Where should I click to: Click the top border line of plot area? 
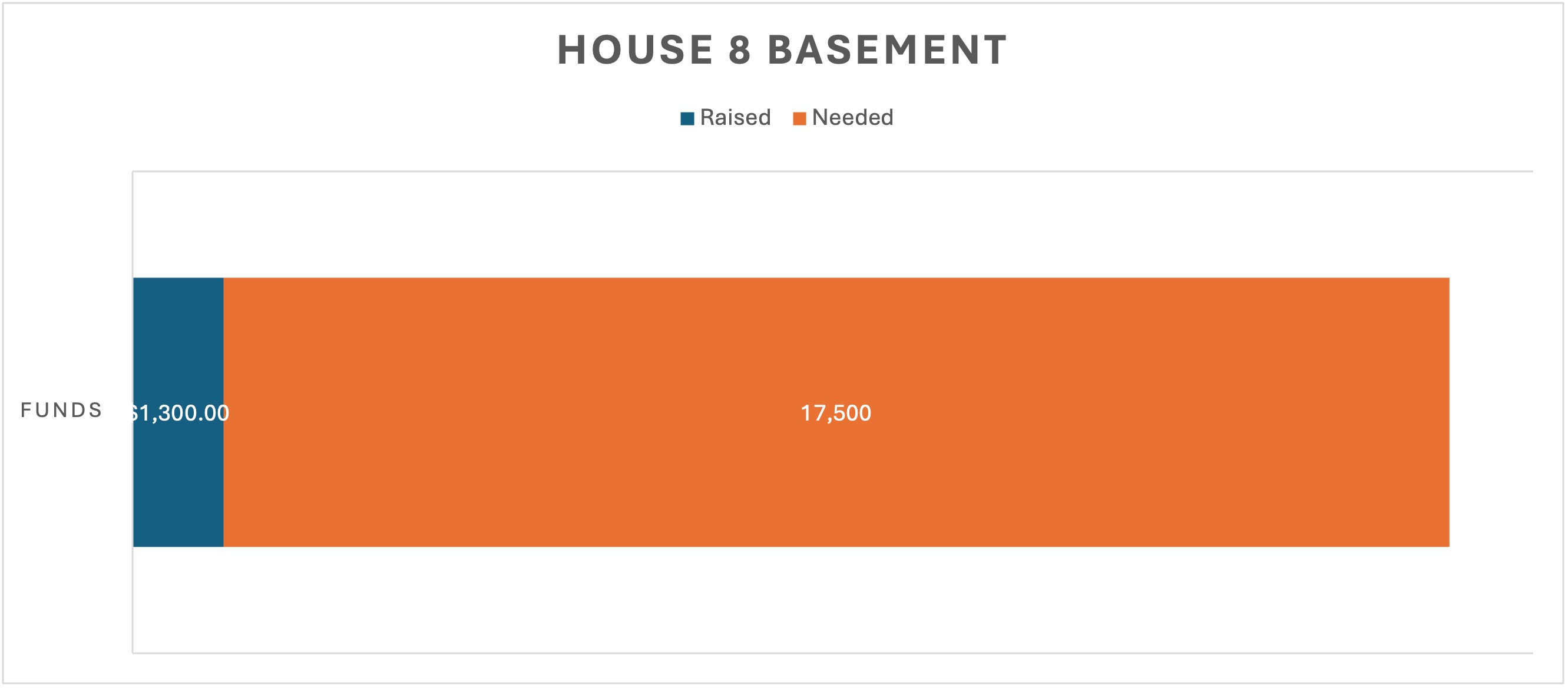[833, 171]
